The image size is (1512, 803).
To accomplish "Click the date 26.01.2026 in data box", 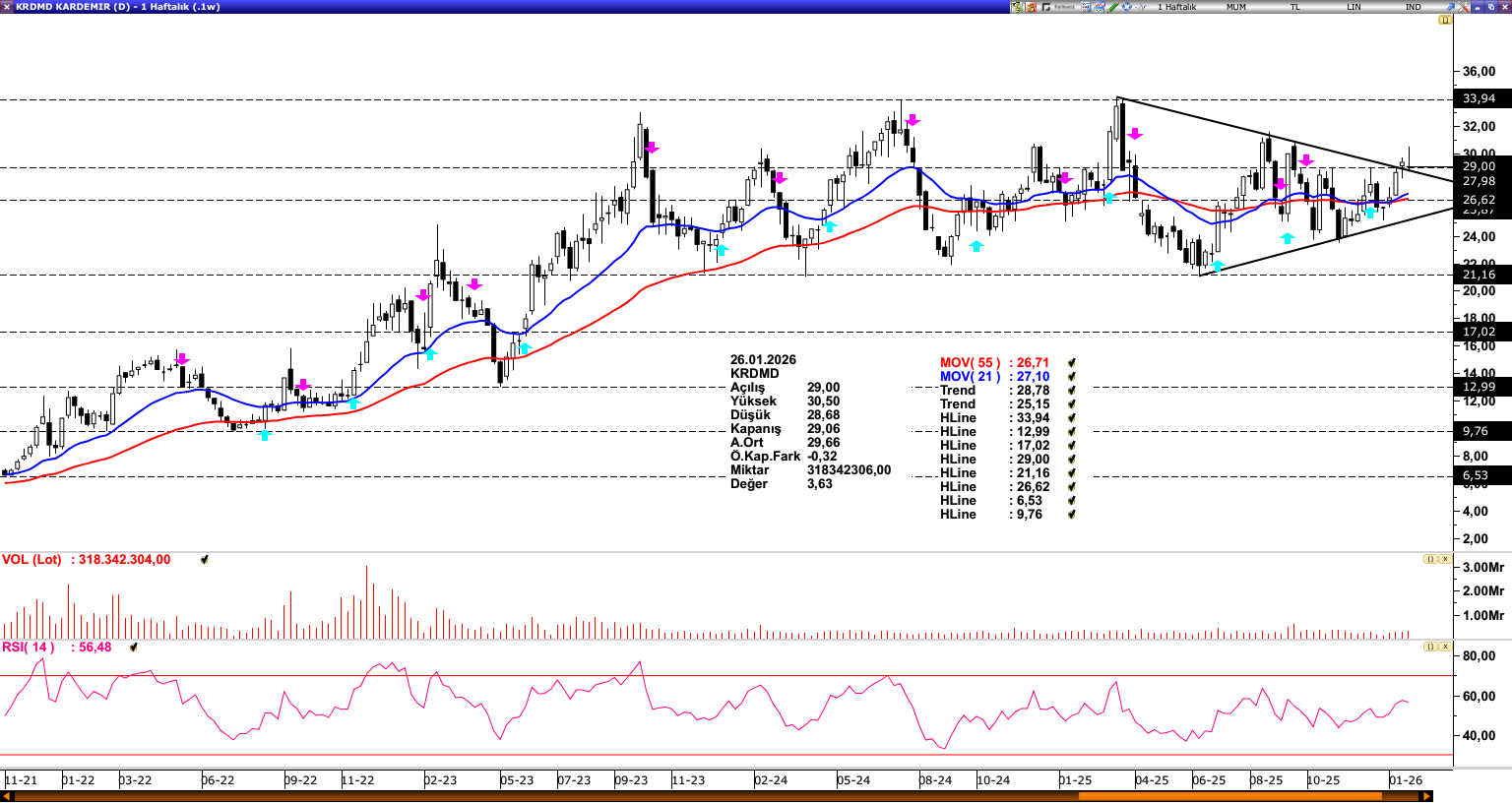I will [763, 360].
